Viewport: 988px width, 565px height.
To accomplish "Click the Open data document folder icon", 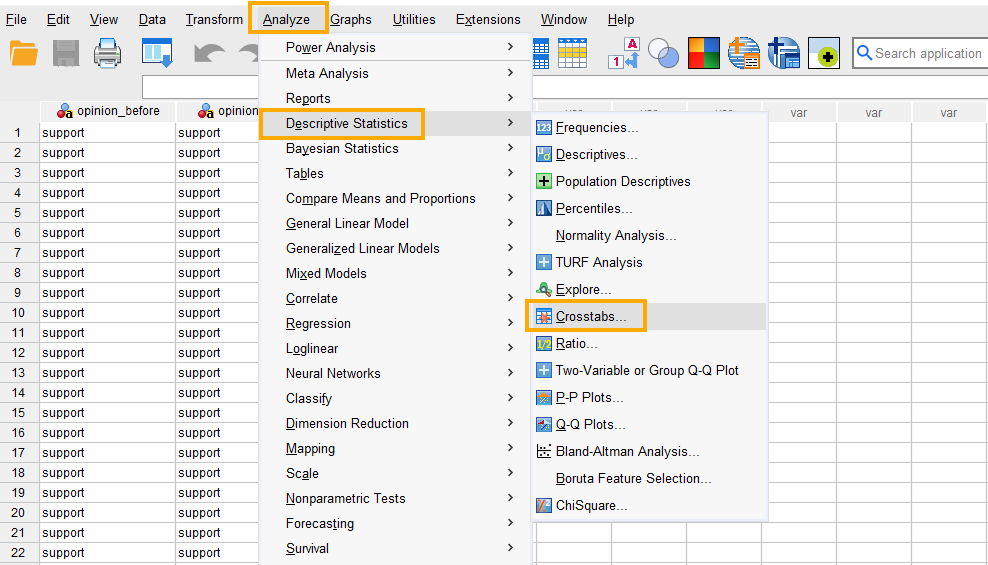I will [x=24, y=53].
